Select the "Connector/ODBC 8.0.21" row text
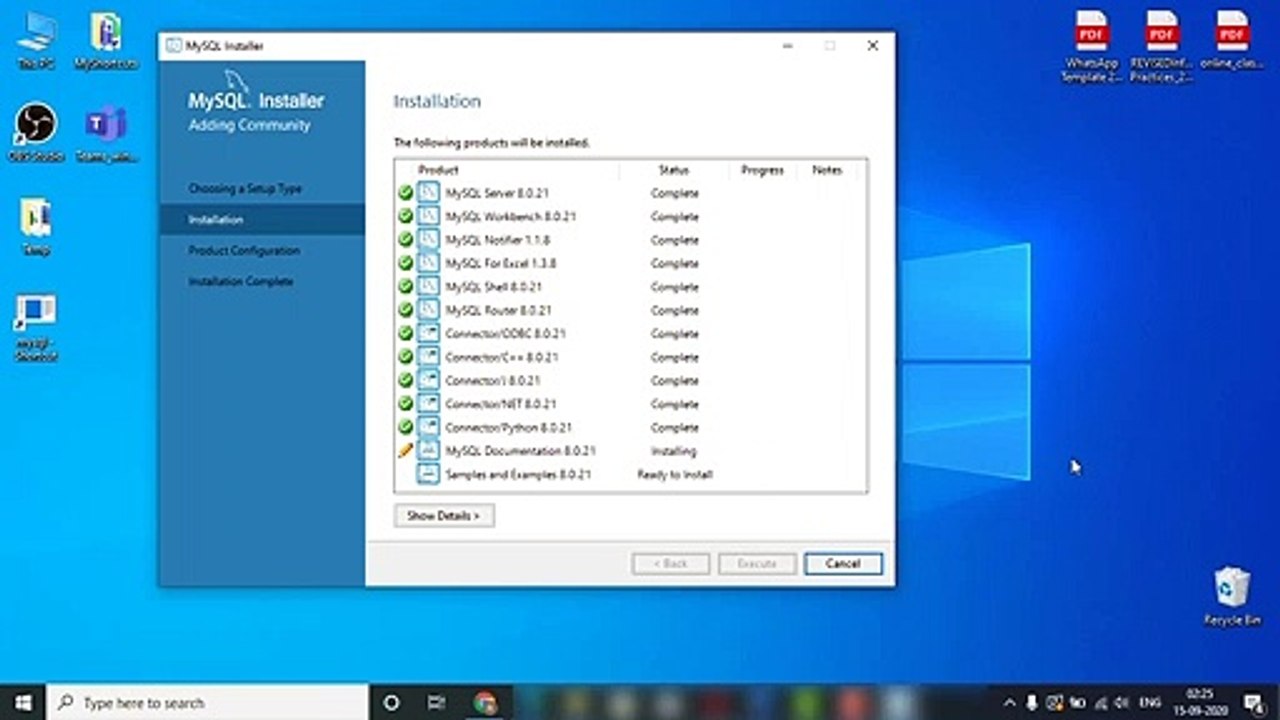The image size is (1280, 720). point(506,333)
